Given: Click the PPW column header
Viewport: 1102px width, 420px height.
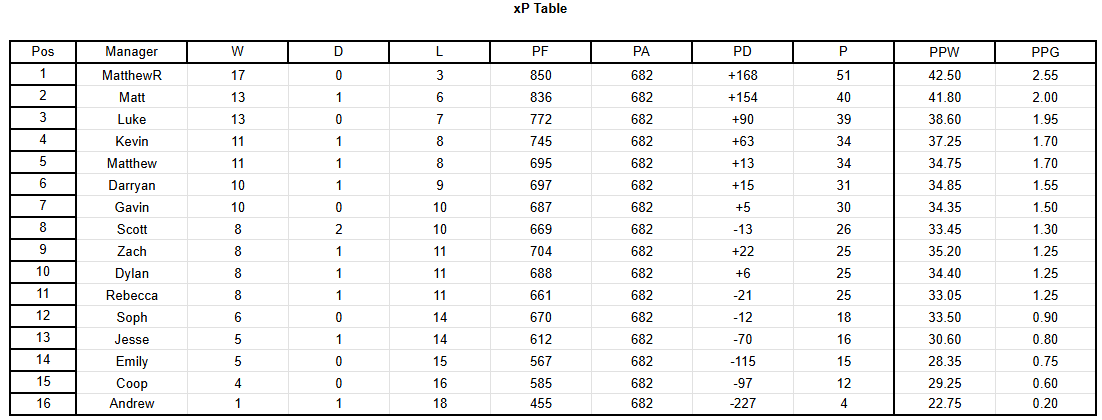Looking at the screenshot, I should click(x=944, y=51).
